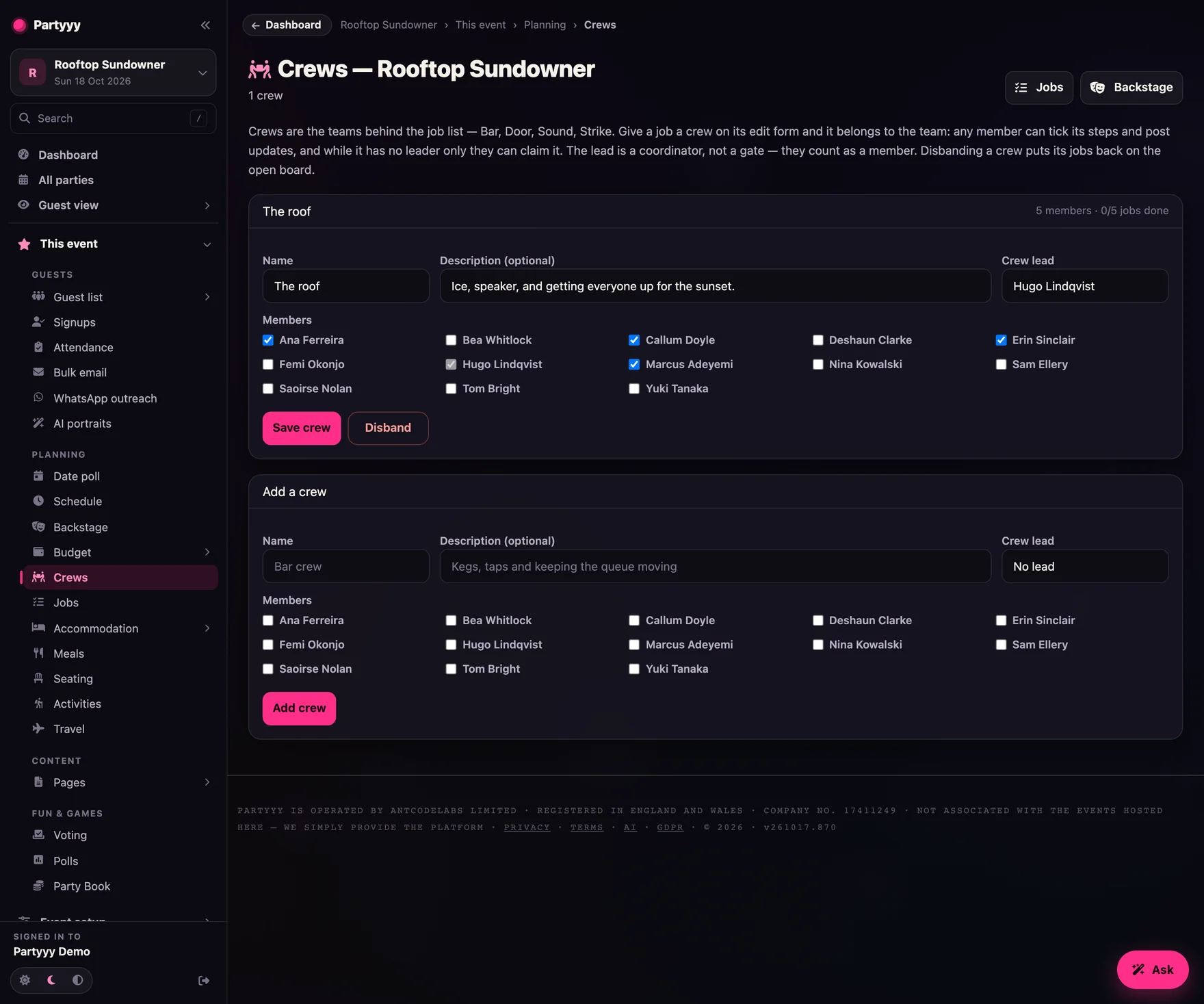Select the half-circle contrast theme icon
Screen dimensions: 1204x1004
(x=78, y=980)
